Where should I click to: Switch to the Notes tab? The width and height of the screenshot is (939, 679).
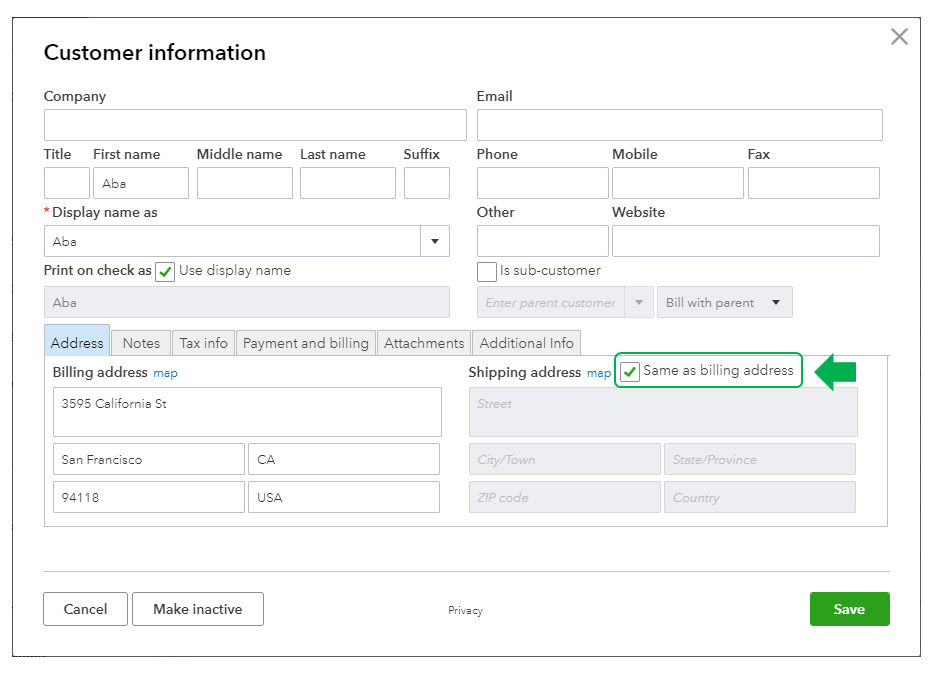pos(141,343)
